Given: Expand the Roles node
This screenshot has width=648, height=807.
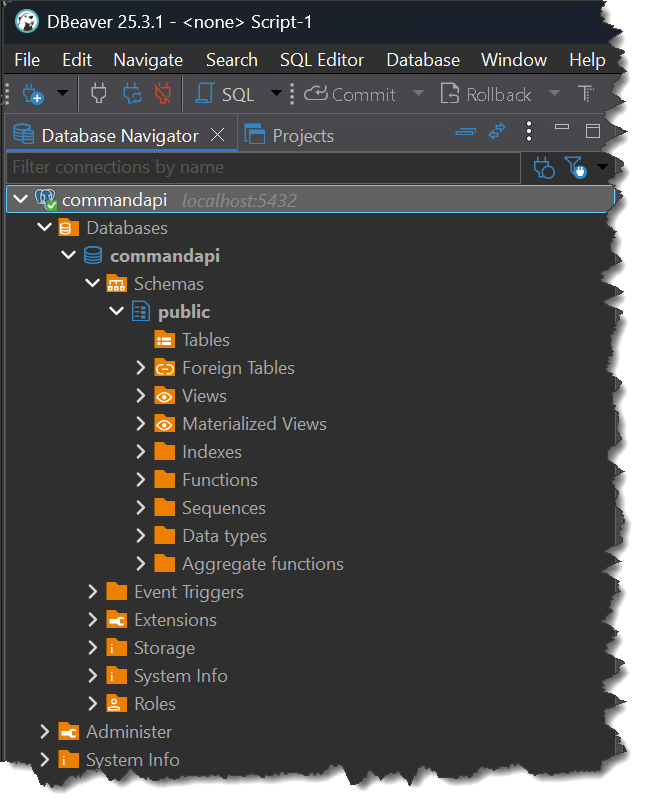Looking at the screenshot, I should pos(93,703).
